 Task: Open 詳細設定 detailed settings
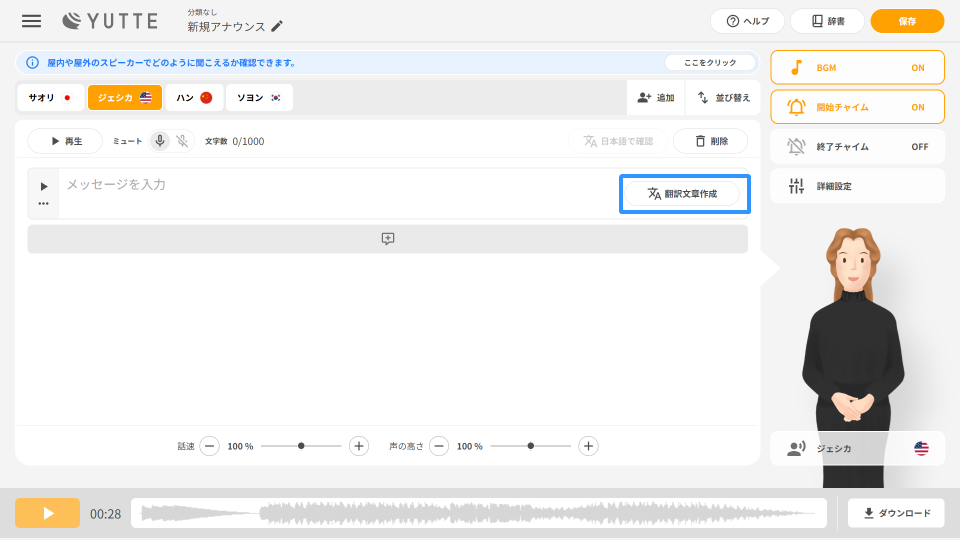point(857,186)
